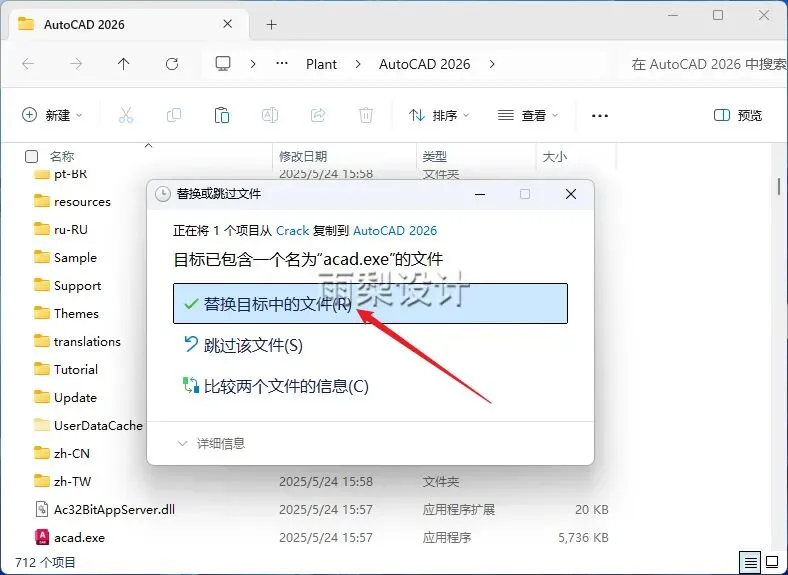The height and width of the screenshot is (575, 788).
Task: Click the UserDataCache folder icon
Action: pyautogui.click(x=42, y=425)
